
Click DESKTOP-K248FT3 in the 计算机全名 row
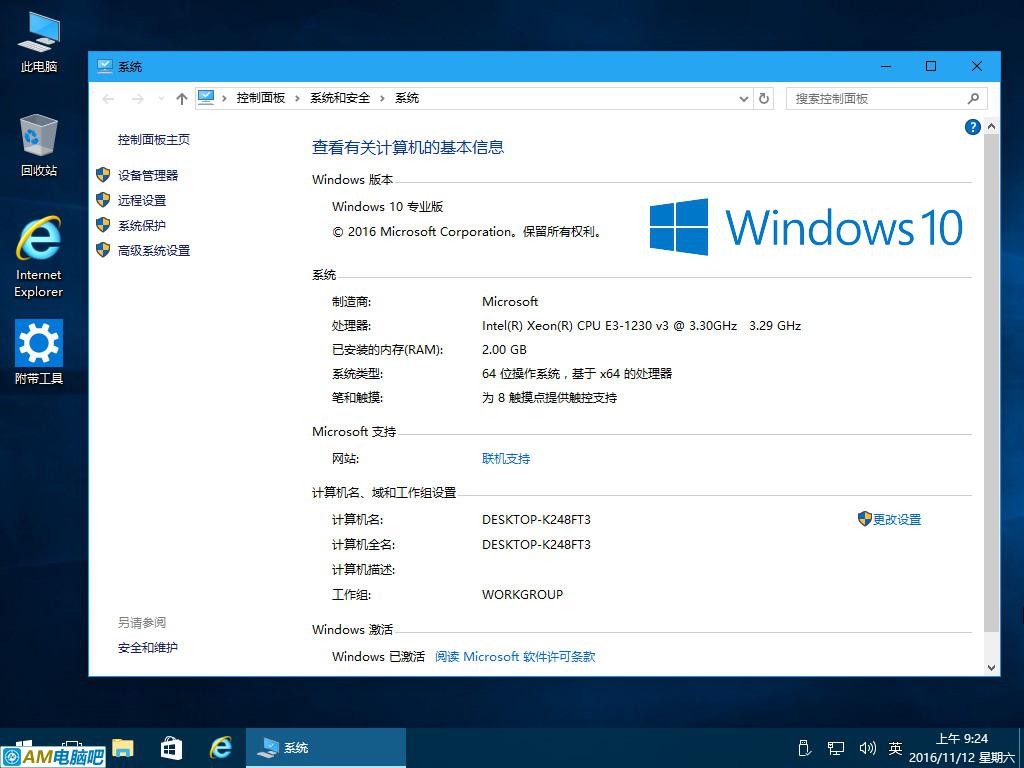536,545
